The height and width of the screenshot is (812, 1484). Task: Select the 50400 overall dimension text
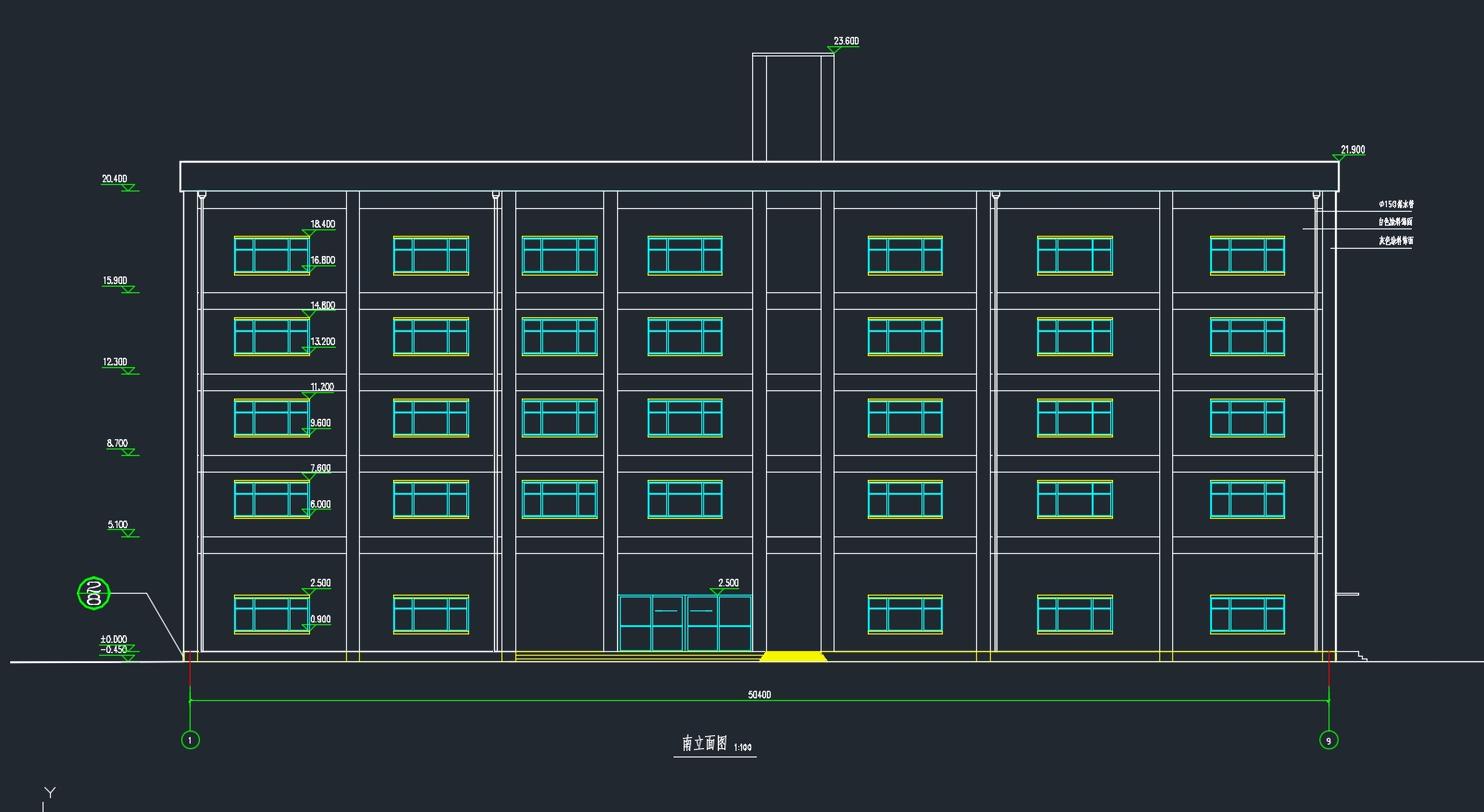click(x=759, y=695)
